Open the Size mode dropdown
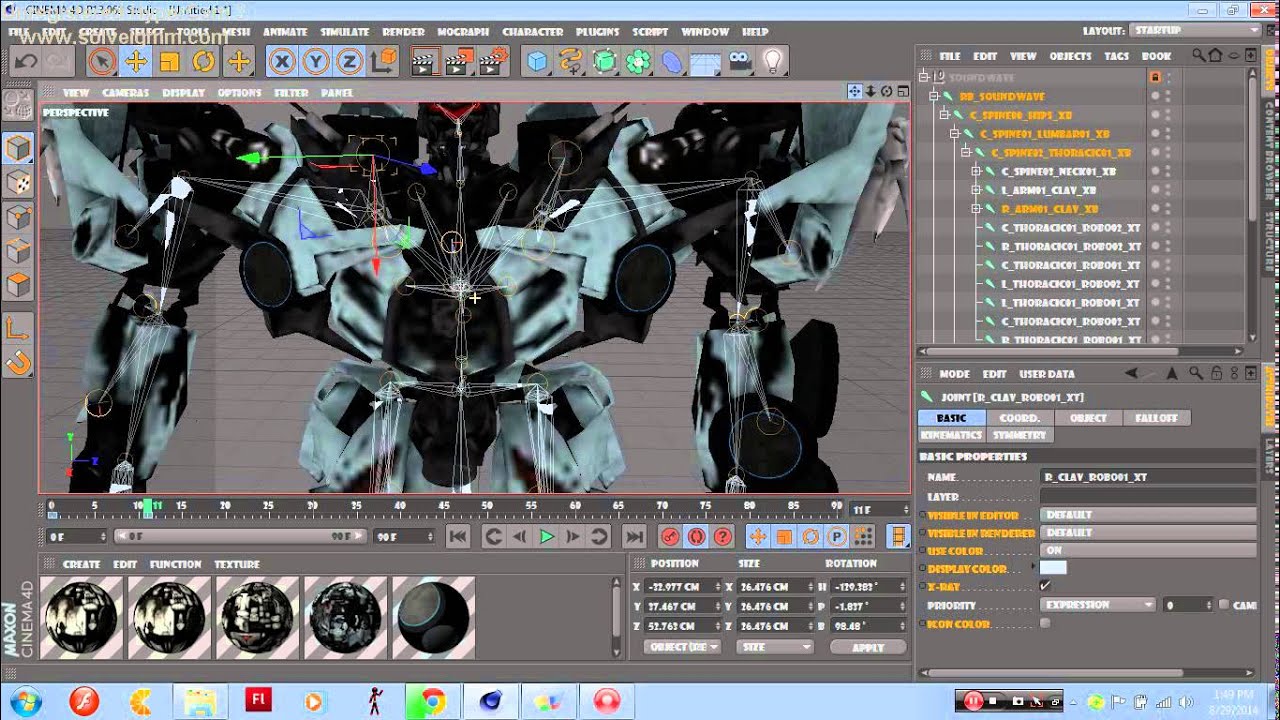 (777, 647)
